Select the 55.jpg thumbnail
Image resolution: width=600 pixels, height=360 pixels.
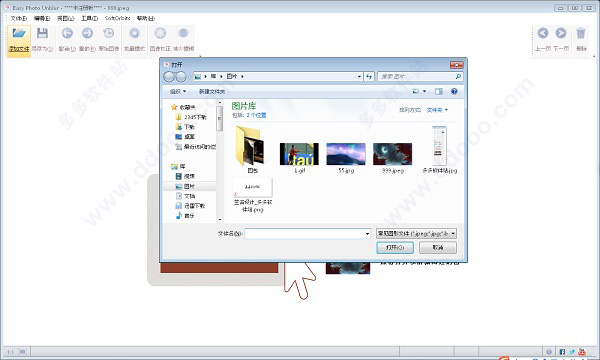coord(346,154)
